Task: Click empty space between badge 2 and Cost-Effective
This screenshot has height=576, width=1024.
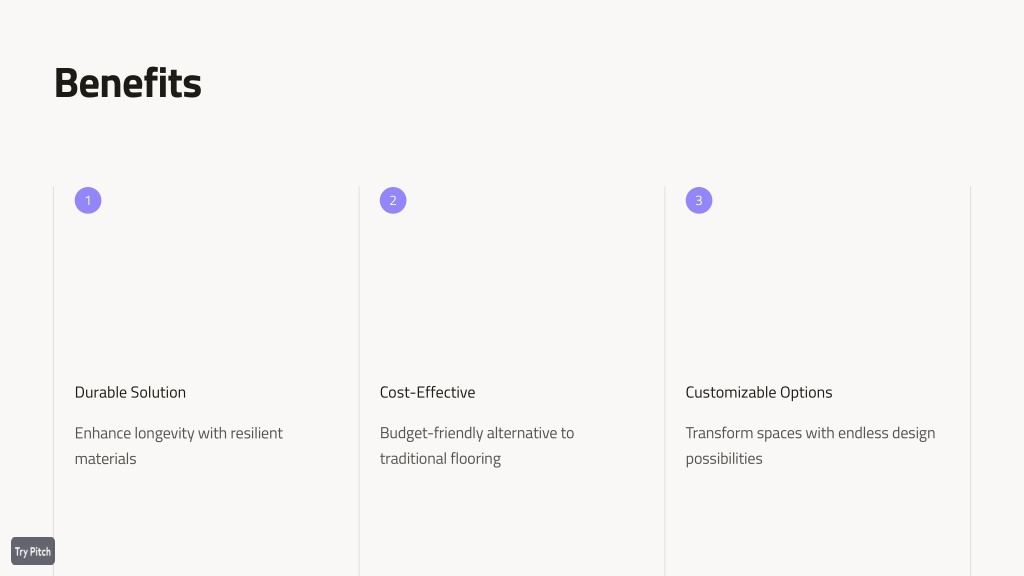Action: pos(511,297)
